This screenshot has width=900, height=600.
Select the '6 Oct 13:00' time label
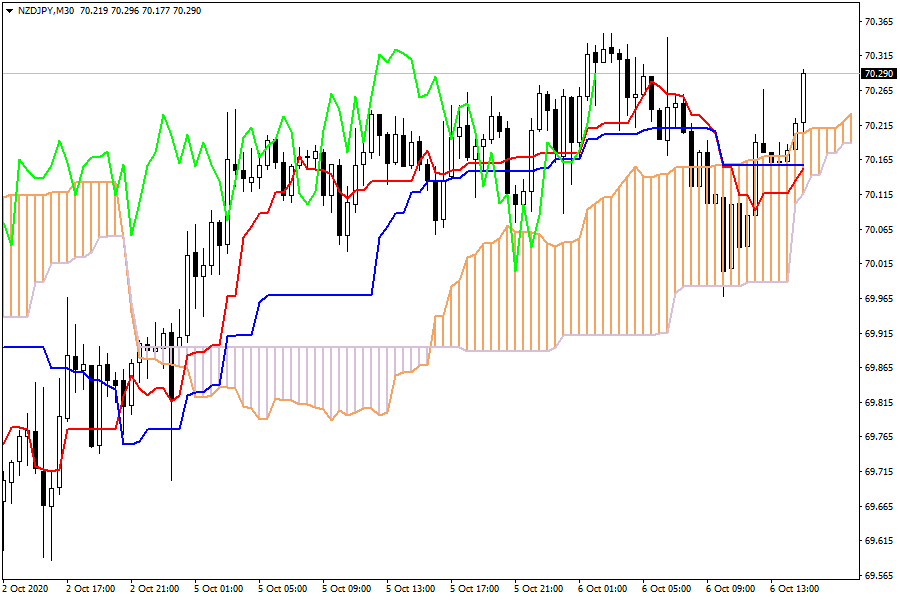coord(795,589)
